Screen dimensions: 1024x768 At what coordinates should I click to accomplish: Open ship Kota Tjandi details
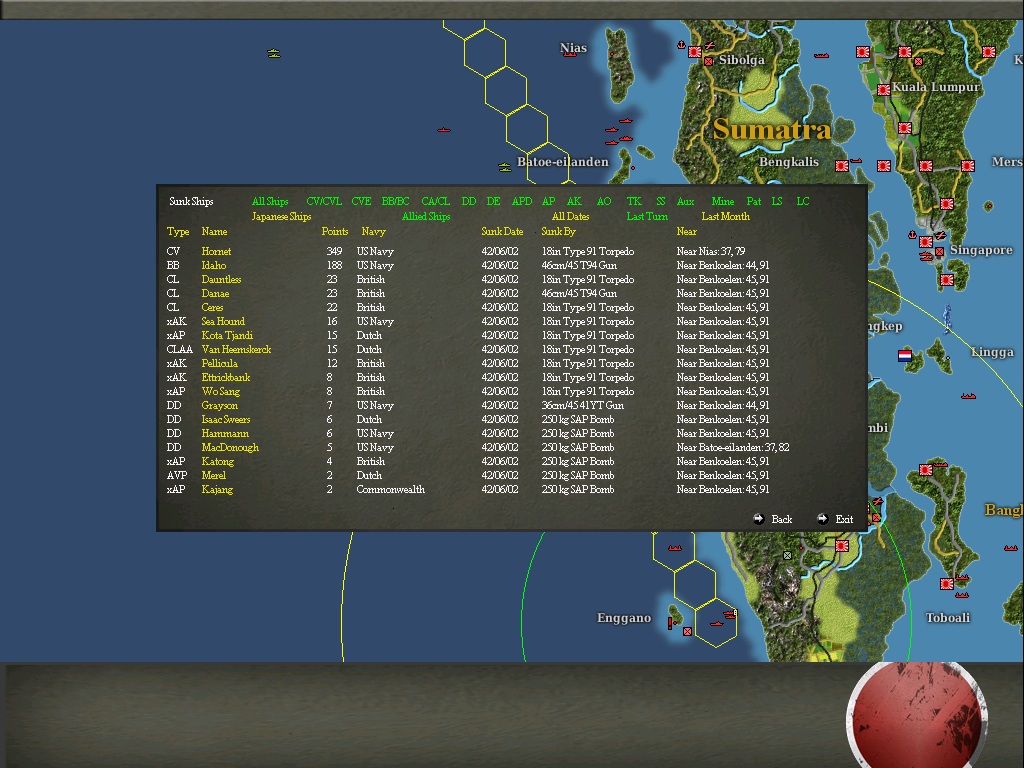(227, 335)
